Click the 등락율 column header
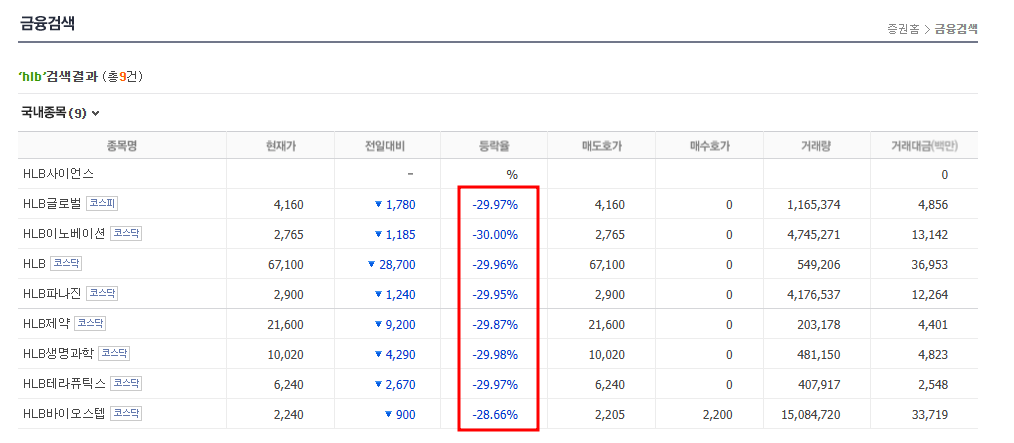 (494, 146)
